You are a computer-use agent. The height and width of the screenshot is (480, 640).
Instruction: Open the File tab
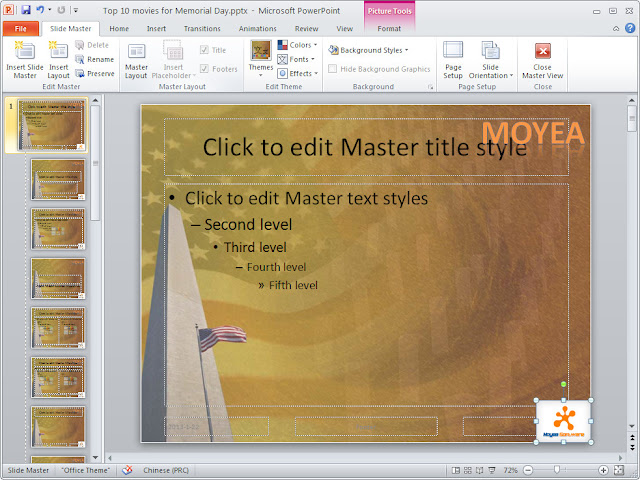(x=20, y=28)
